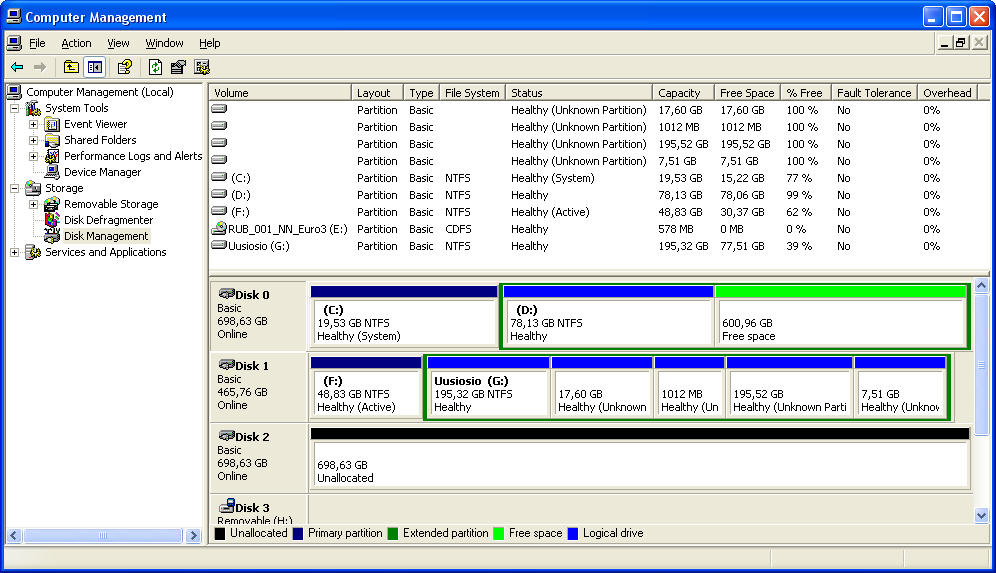996x573 pixels.
Task: Sort by the Fault Tolerance column header
Action: pos(875,93)
